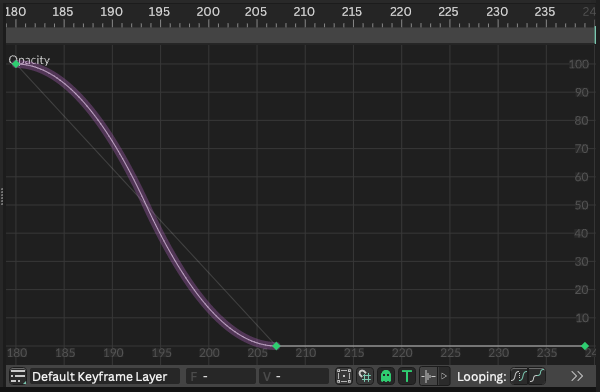This screenshot has height=392, width=600.
Task: Select the keyframe near frame 239
Action: click(x=585, y=346)
